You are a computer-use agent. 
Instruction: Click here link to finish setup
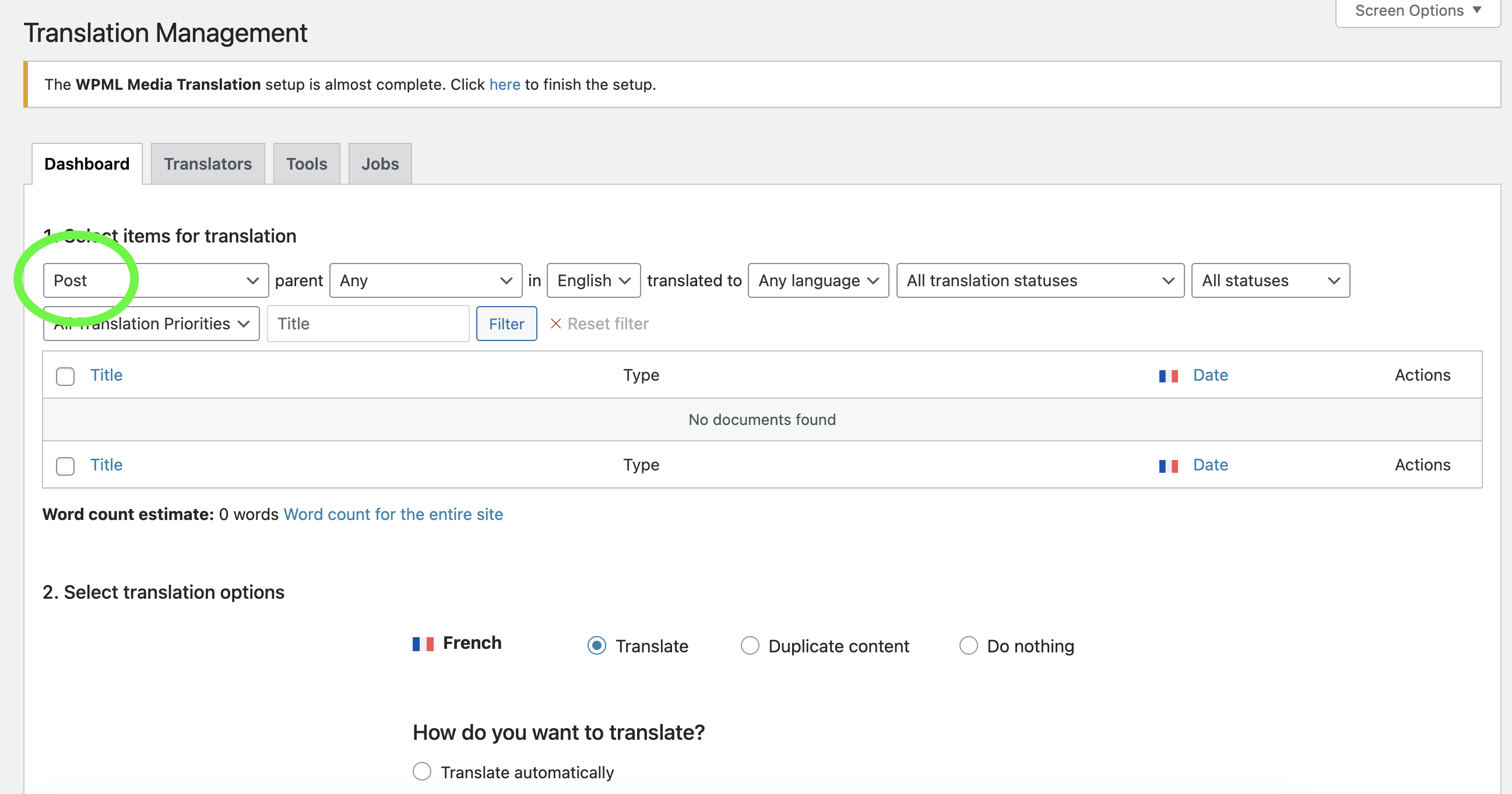tap(504, 85)
